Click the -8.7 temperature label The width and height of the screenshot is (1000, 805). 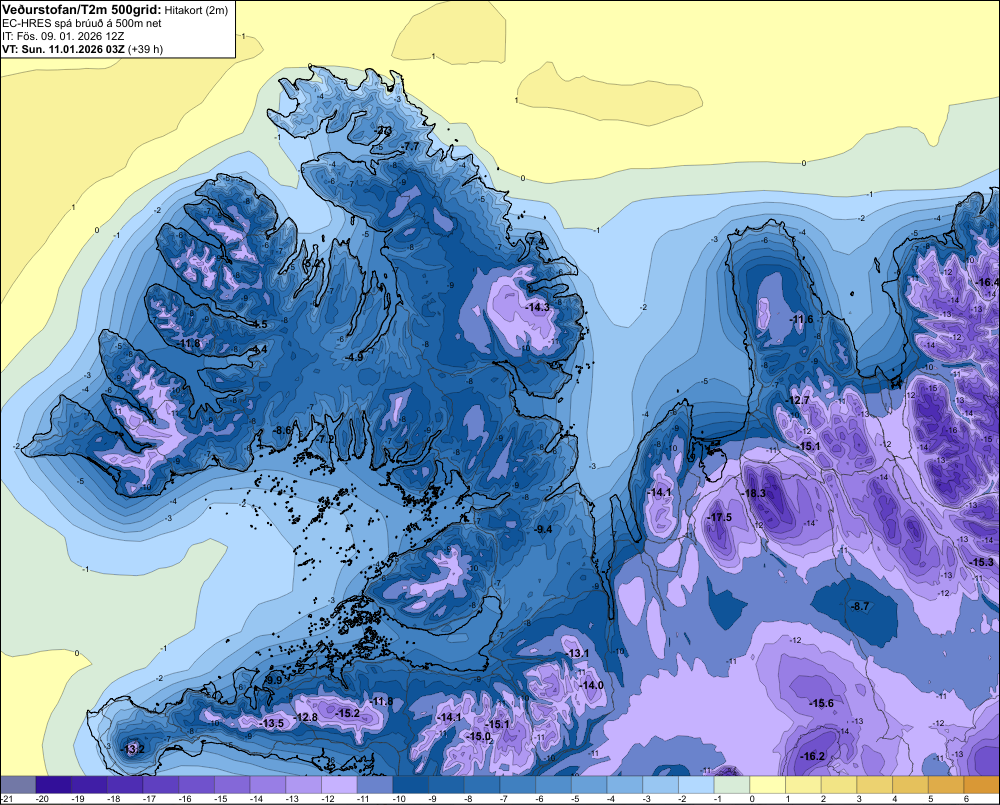(860, 606)
